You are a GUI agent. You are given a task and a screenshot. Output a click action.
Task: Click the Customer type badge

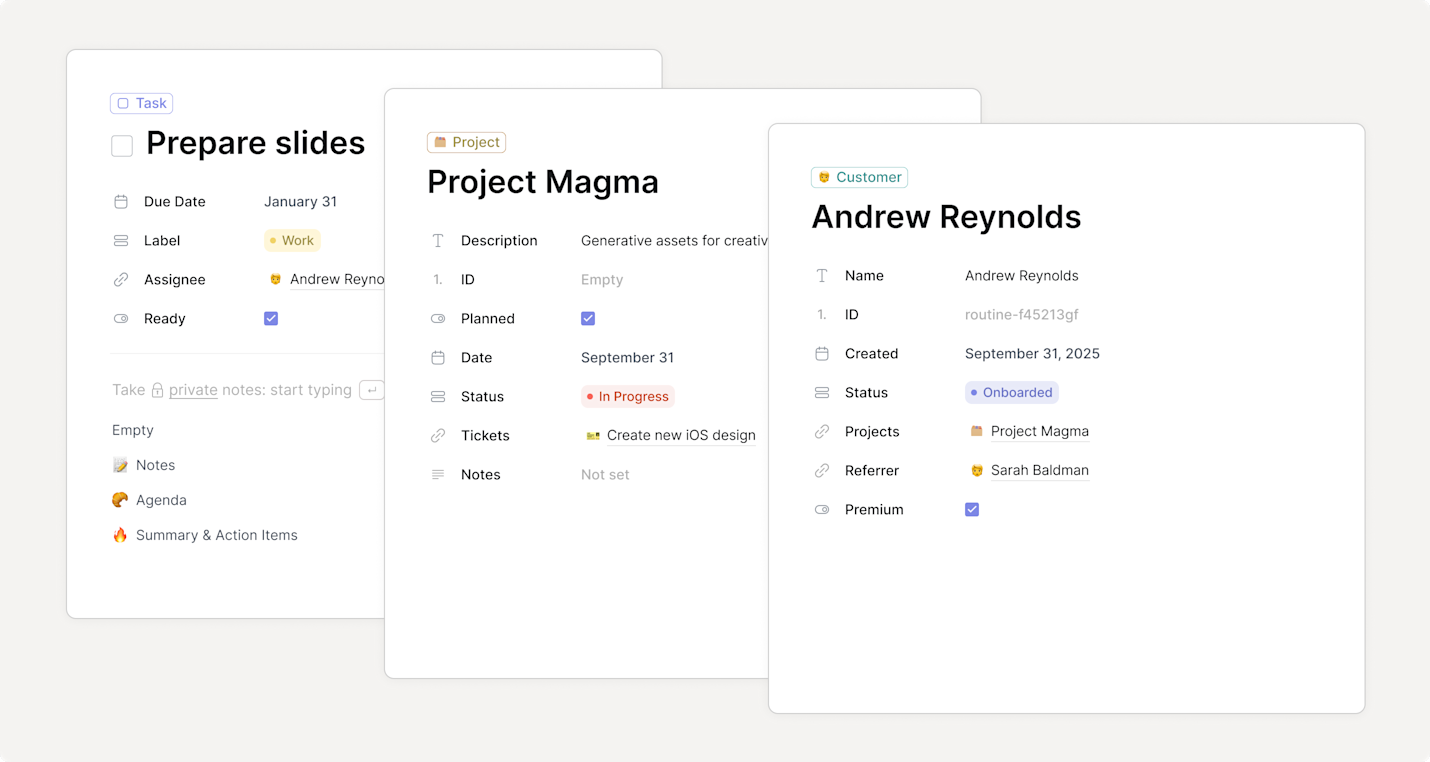click(x=859, y=177)
